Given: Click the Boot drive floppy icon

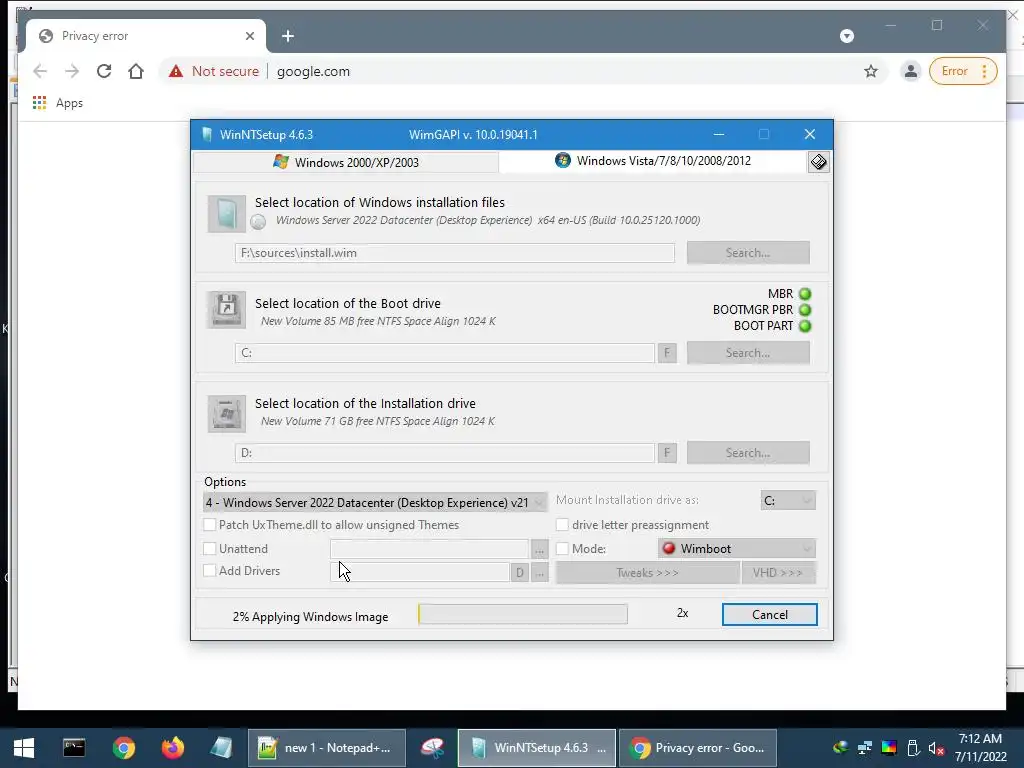Looking at the screenshot, I should click(227, 310).
